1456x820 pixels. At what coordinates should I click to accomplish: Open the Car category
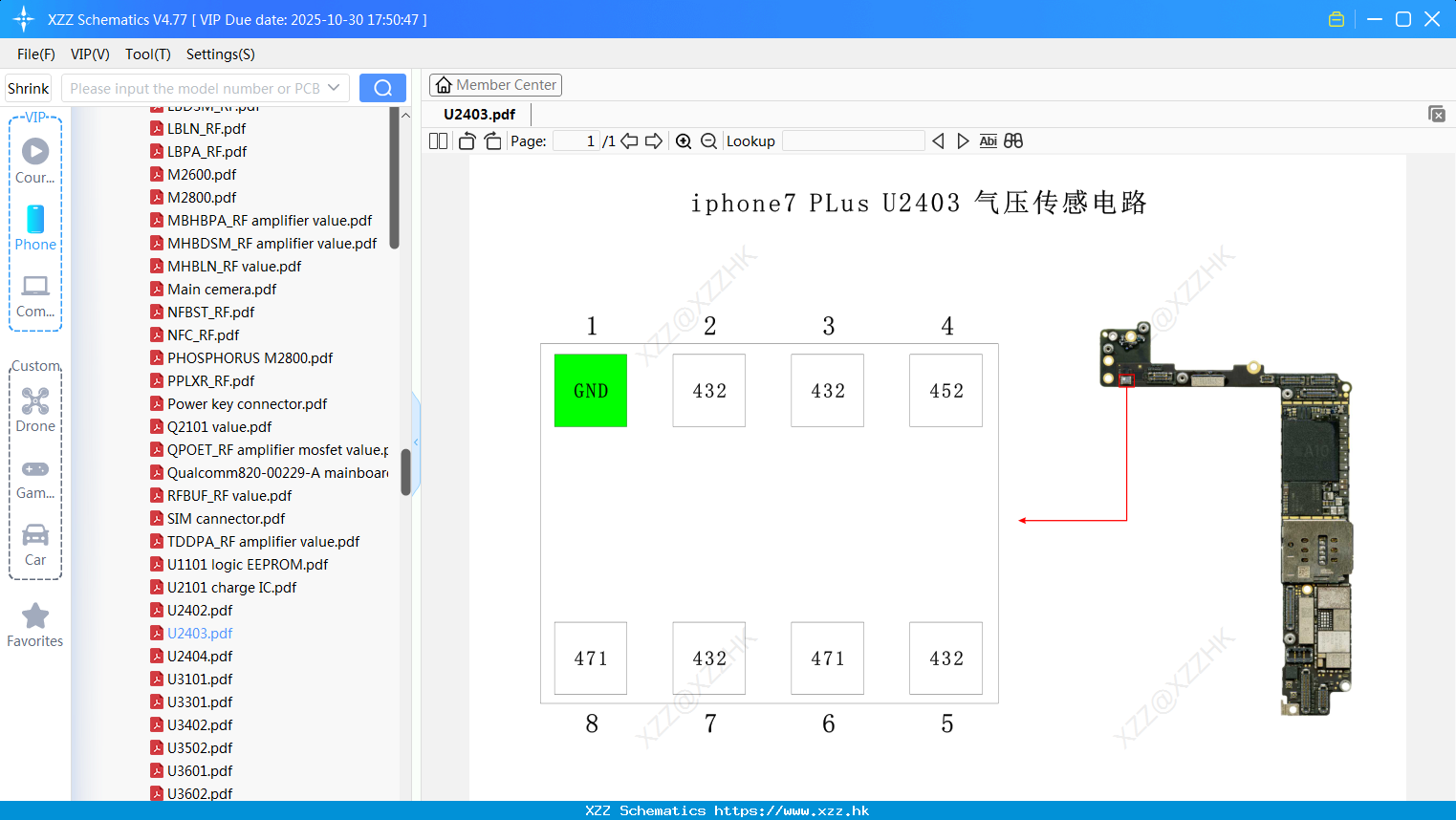35,545
